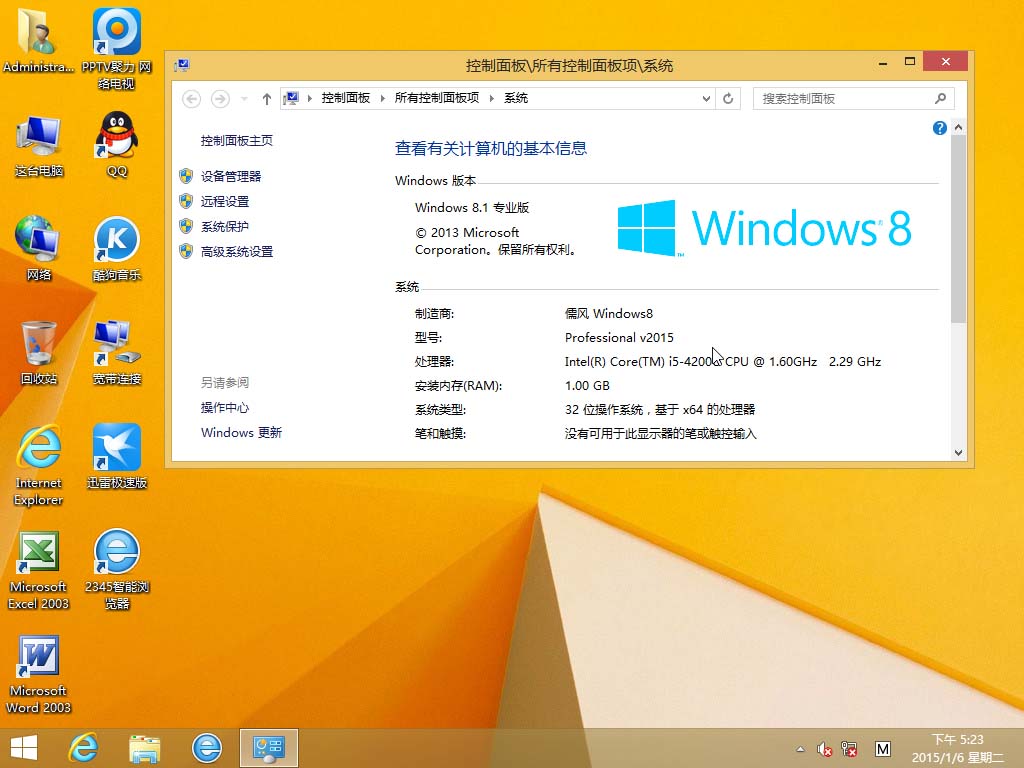Open the address bar history dropdown
The height and width of the screenshot is (768, 1024).
click(706, 99)
